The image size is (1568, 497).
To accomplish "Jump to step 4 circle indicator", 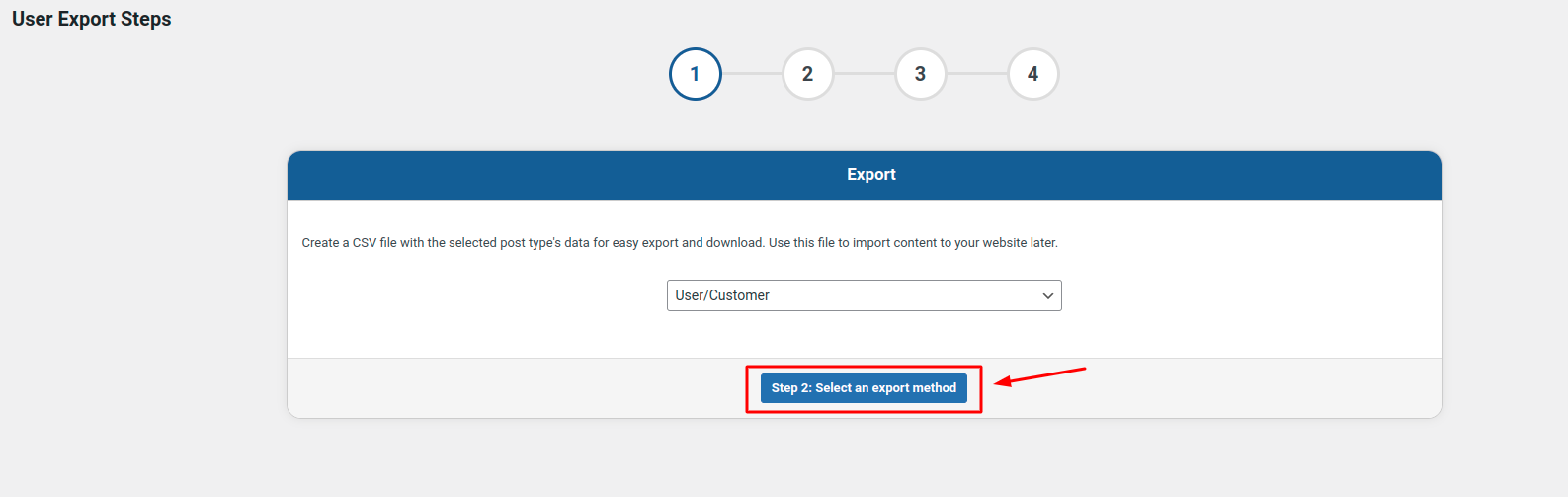I will point(1032,74).
